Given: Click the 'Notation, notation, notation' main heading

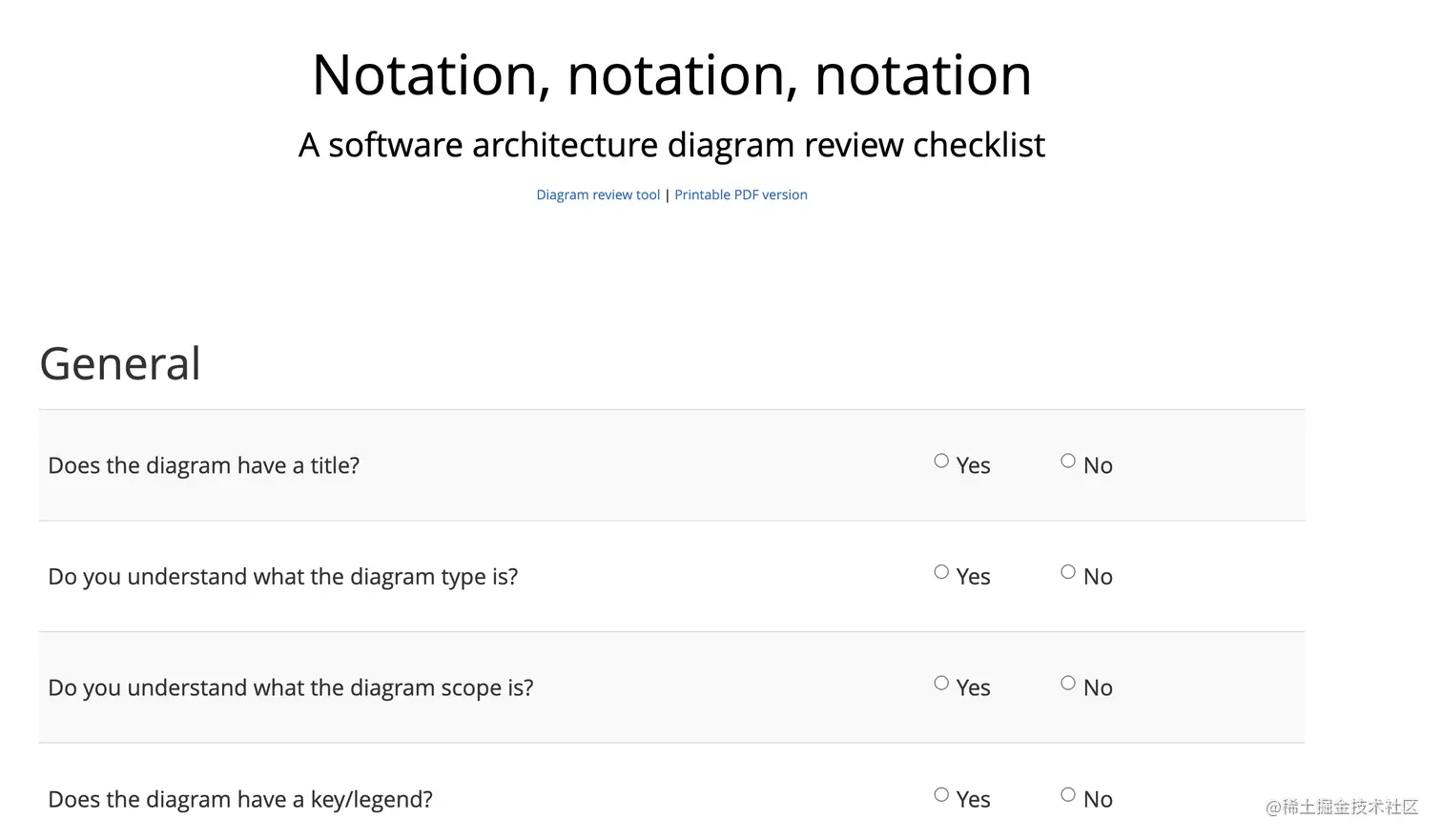Looking at the screenshot, I should [x=671, y=75].
